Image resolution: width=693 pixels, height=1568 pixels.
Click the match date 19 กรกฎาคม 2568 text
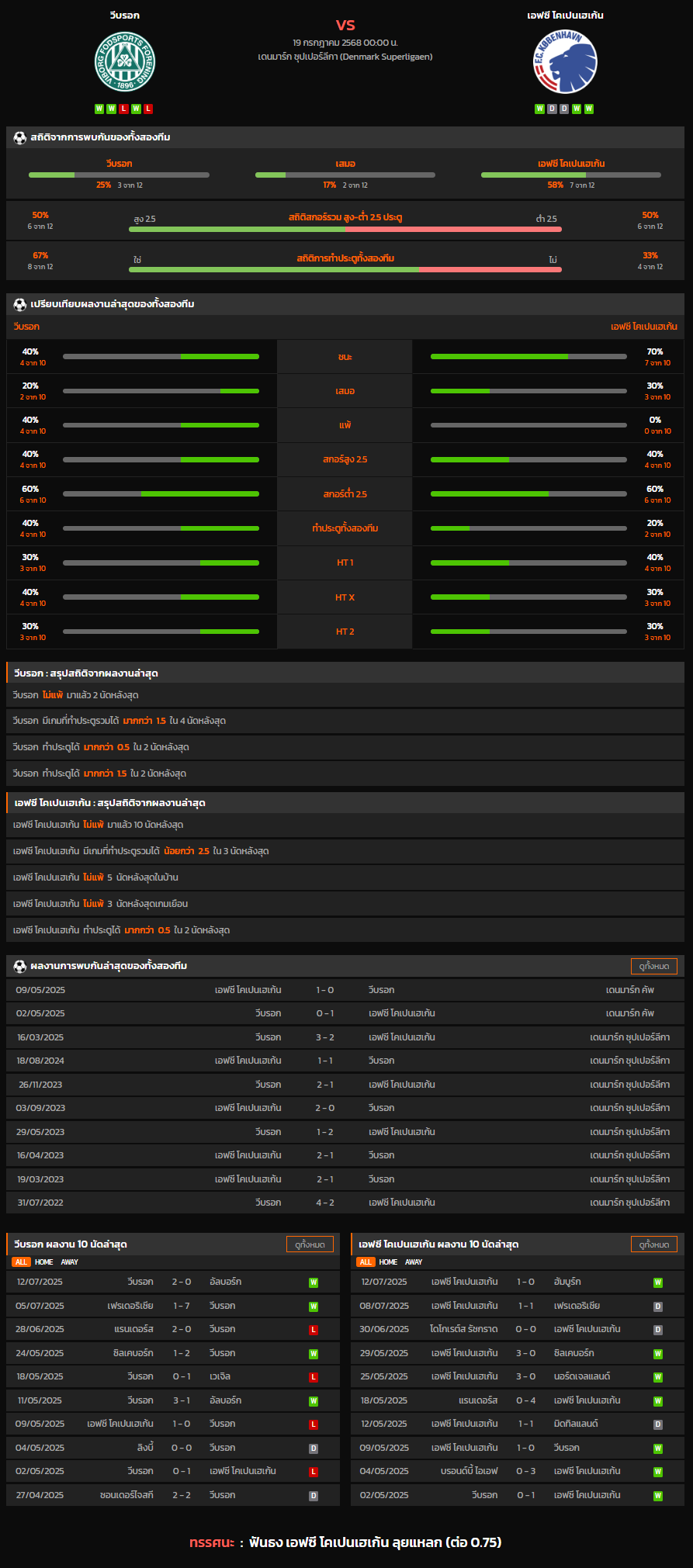pos(345,43)
